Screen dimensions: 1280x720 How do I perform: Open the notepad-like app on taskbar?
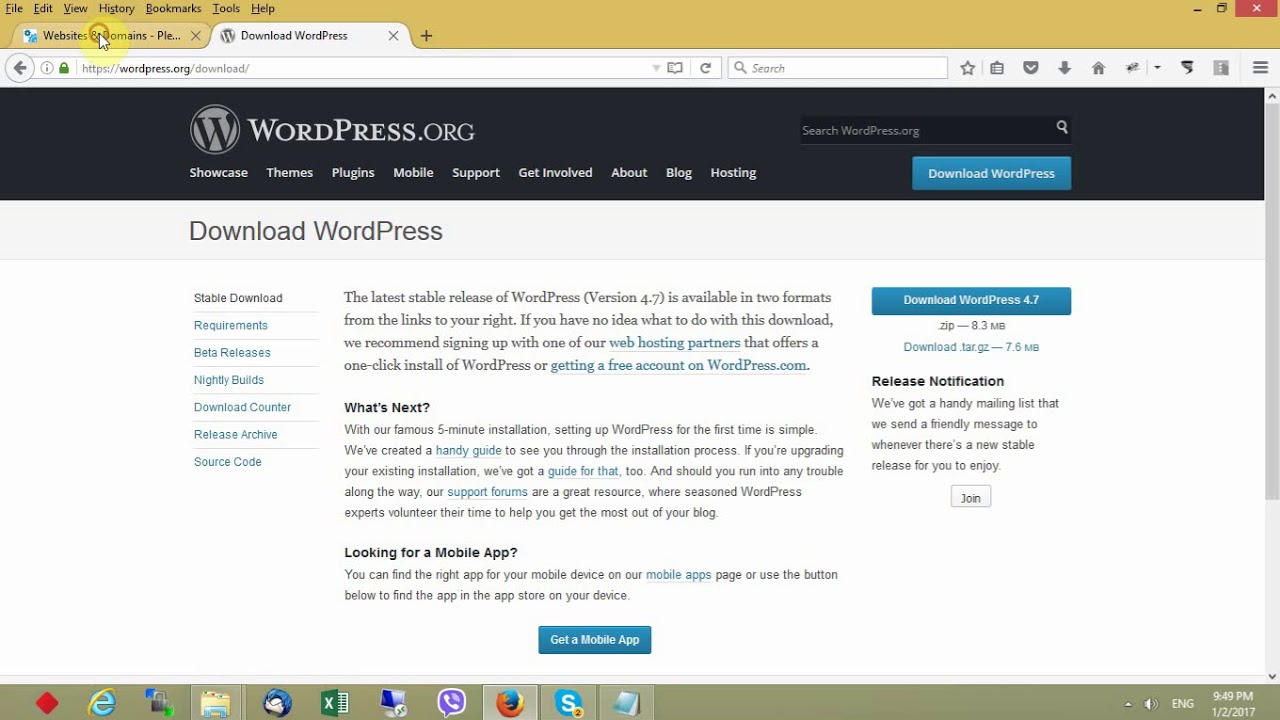pos(626,703)
